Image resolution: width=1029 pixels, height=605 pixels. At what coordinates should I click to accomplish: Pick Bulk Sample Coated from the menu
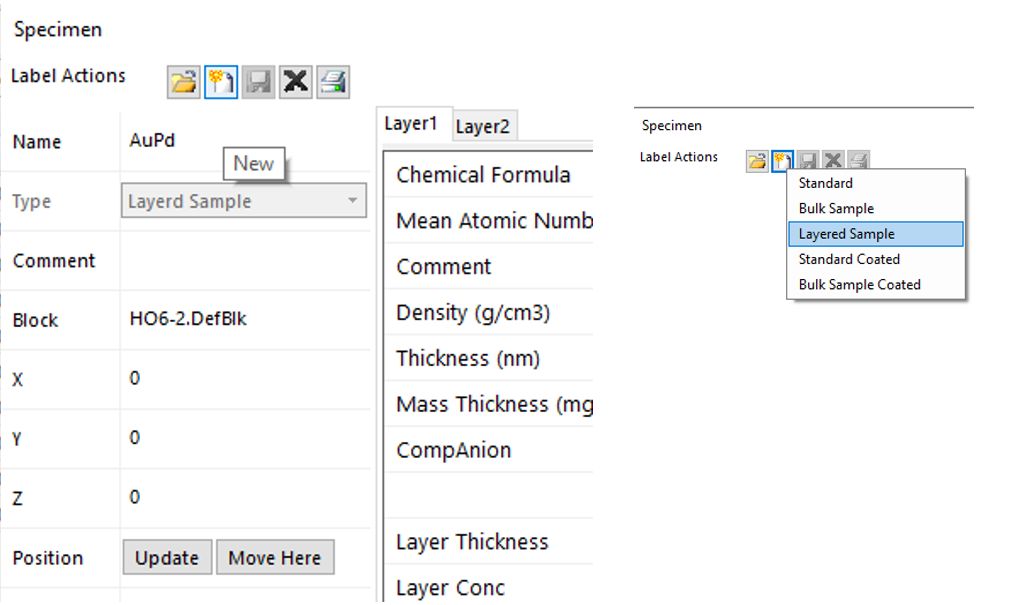click(859, 284)
